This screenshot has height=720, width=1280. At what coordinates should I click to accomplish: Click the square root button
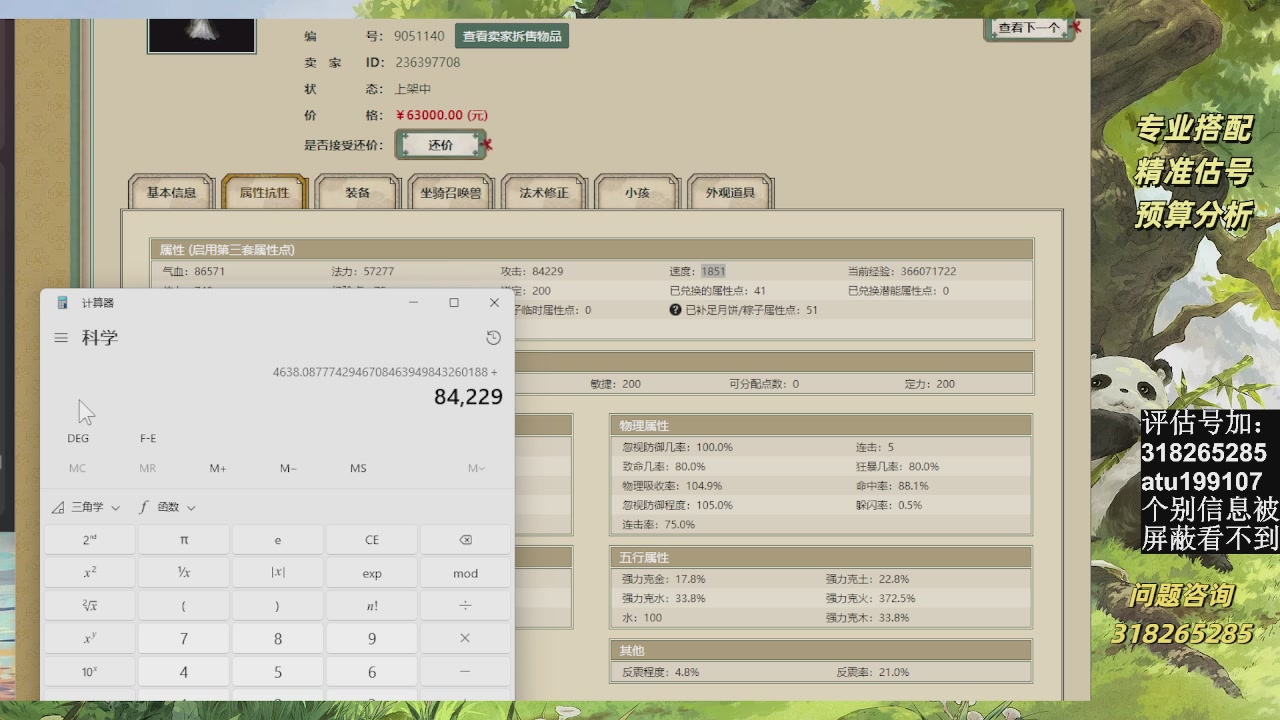(89, 605)
